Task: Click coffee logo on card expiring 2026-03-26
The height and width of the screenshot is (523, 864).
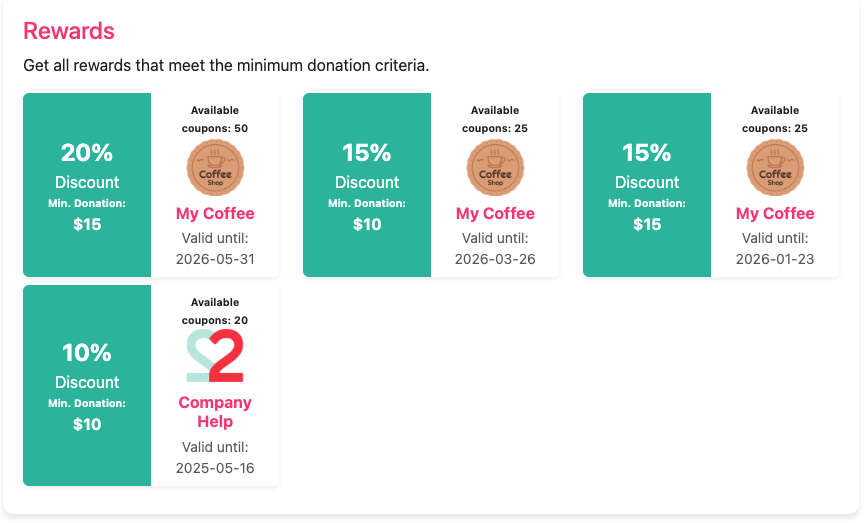Action: click(x=495, y=168)
